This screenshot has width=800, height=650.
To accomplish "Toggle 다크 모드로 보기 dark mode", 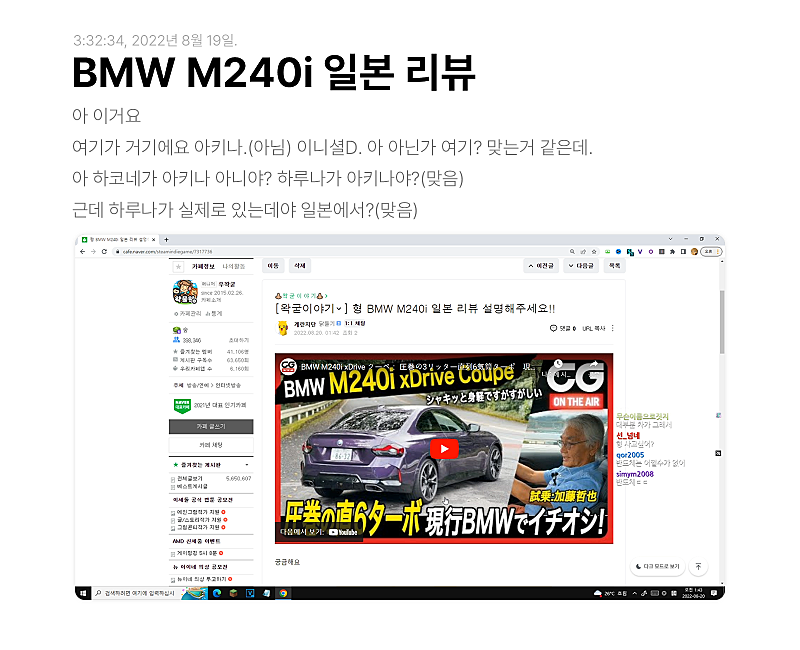I will click(658, 566).
